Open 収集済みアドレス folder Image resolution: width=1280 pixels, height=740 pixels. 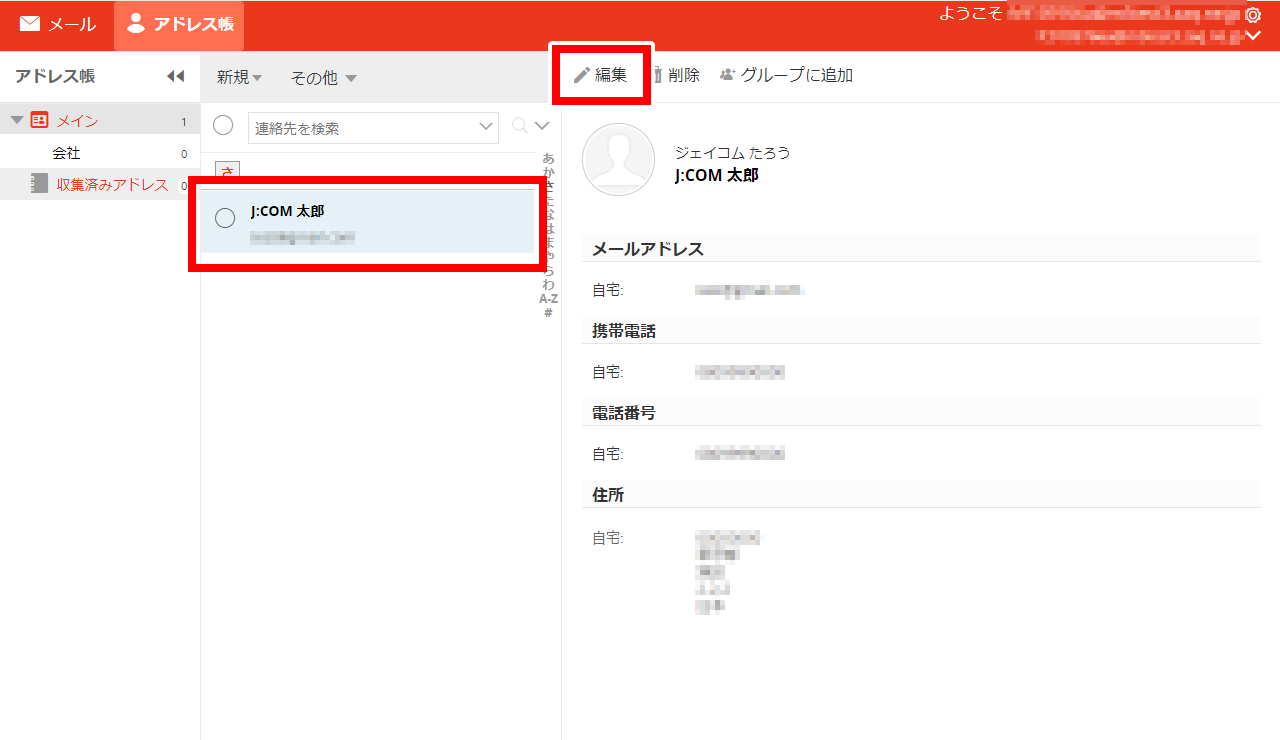[112, 184]
